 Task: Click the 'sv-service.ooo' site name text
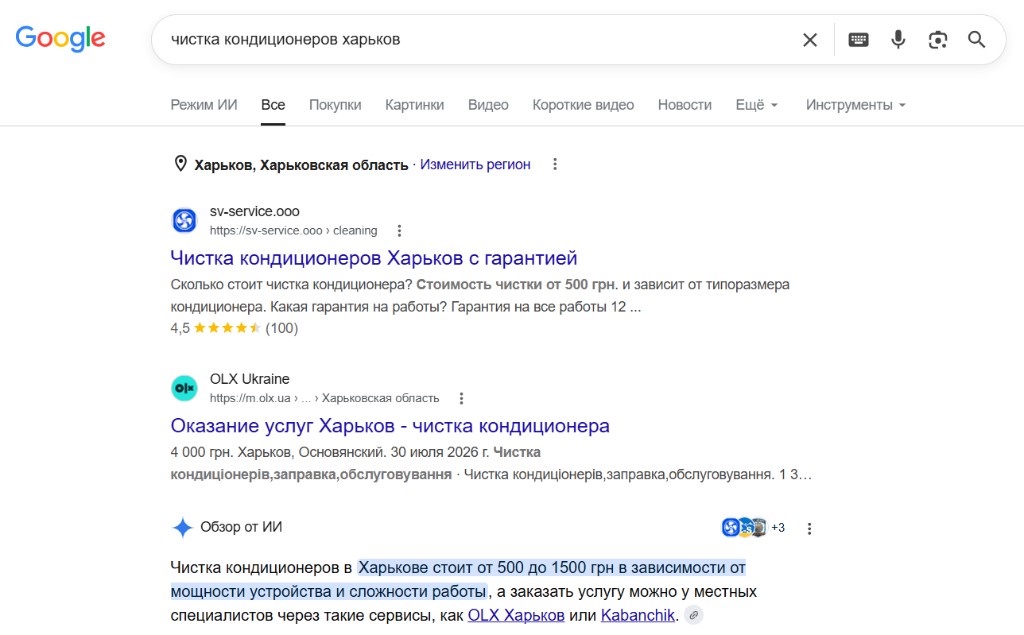pos(255,211)
